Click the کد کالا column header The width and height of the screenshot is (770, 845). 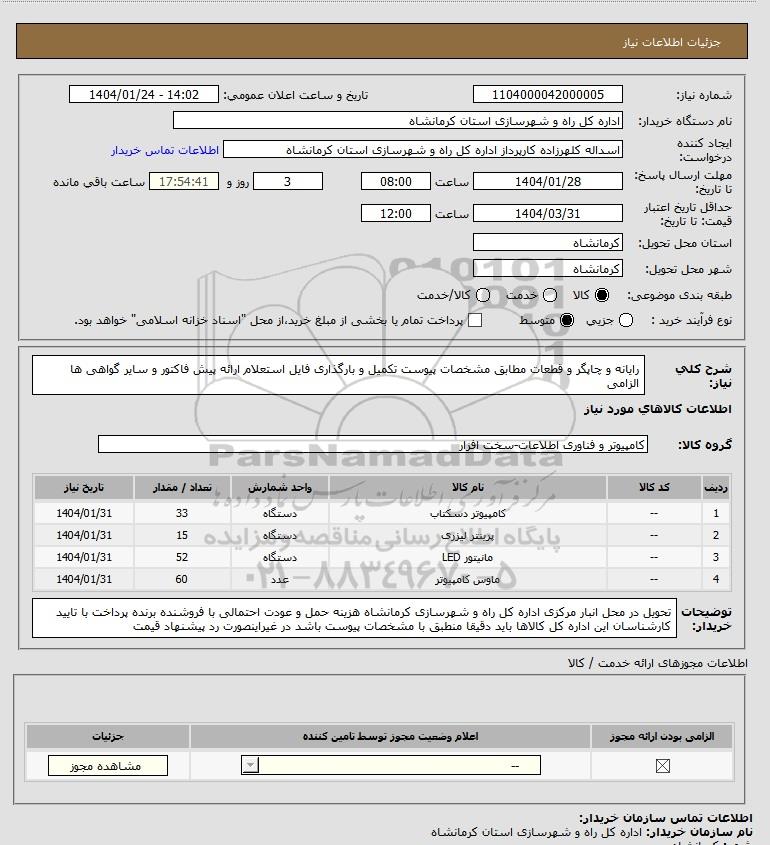click(x=654, y=488)
